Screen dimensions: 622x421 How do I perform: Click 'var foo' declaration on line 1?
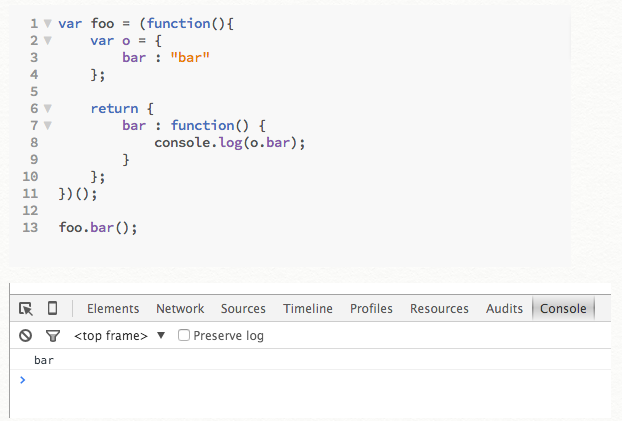86,23
